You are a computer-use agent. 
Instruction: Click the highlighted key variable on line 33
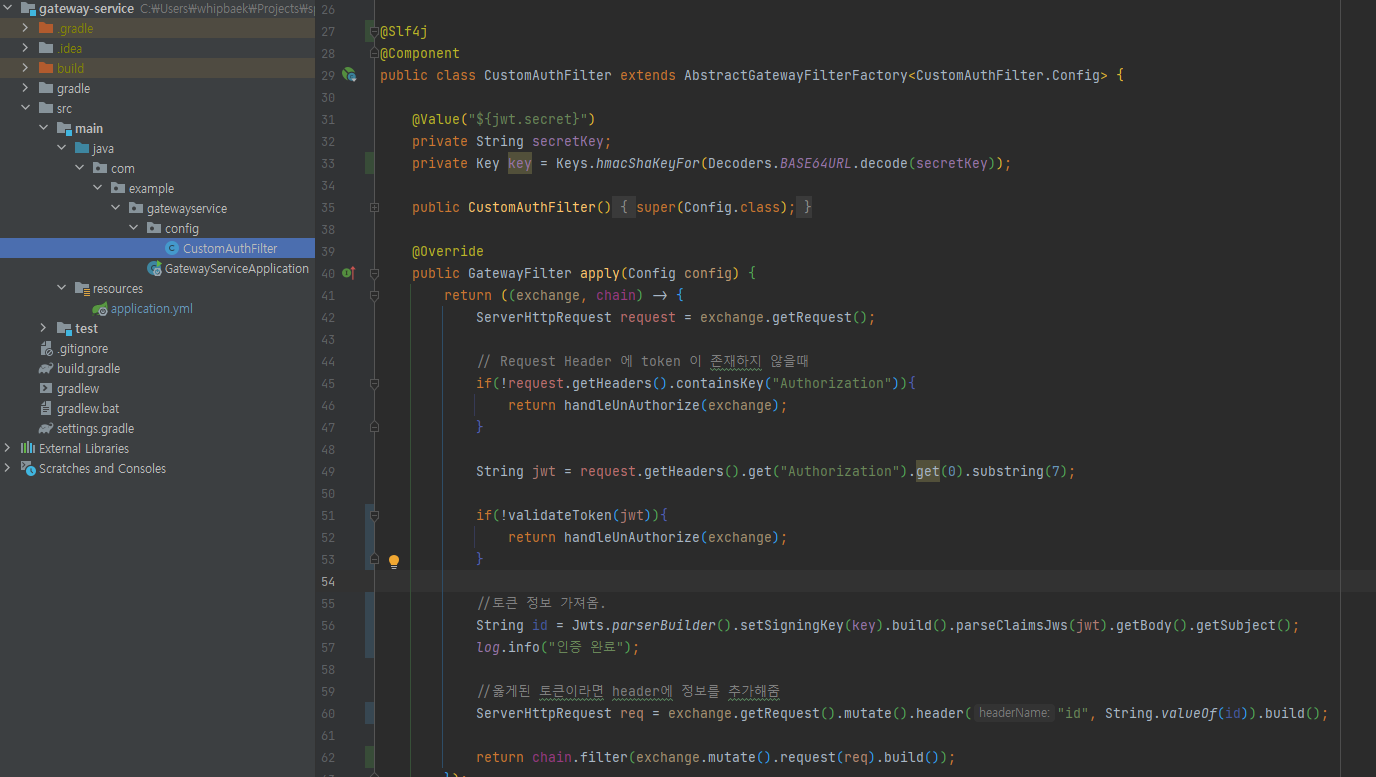pyautogui.click(x=520, y=163)
